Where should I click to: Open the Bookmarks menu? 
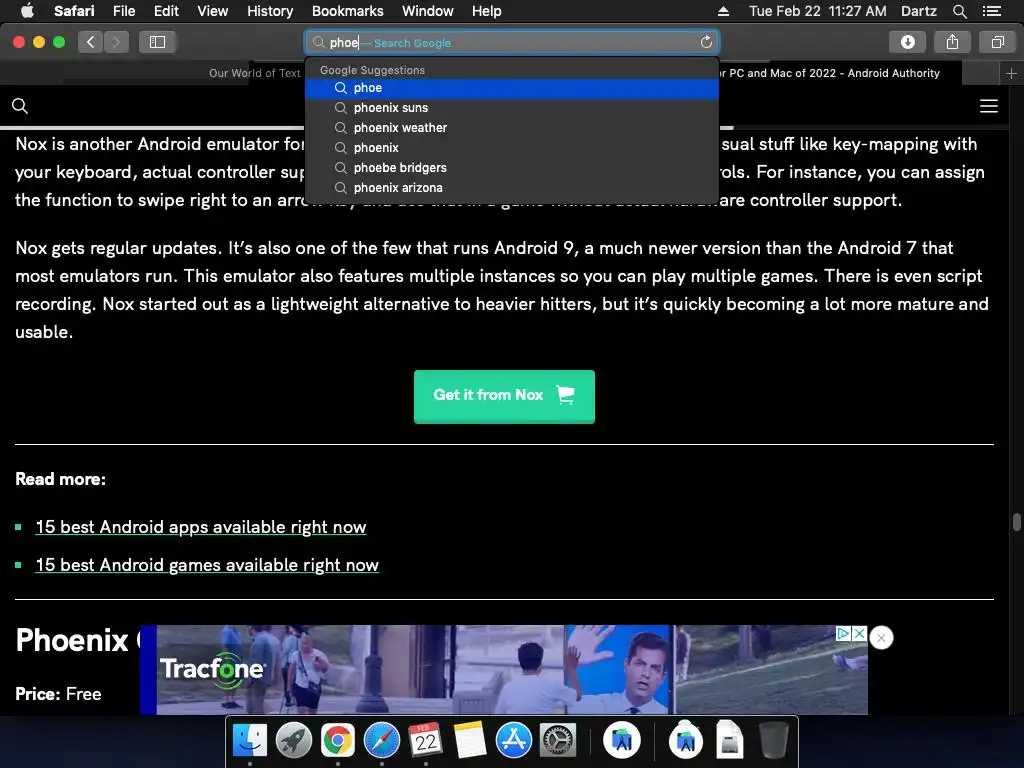click(x=347, y=11)
